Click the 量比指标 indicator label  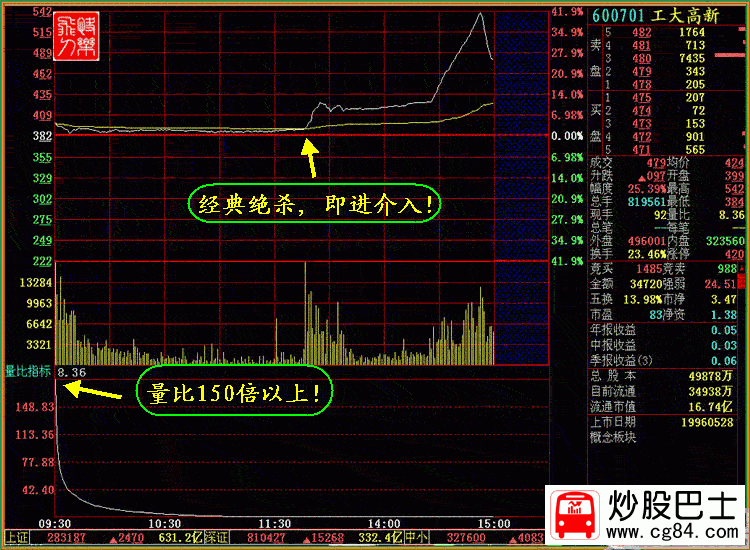tap(28, 371)
